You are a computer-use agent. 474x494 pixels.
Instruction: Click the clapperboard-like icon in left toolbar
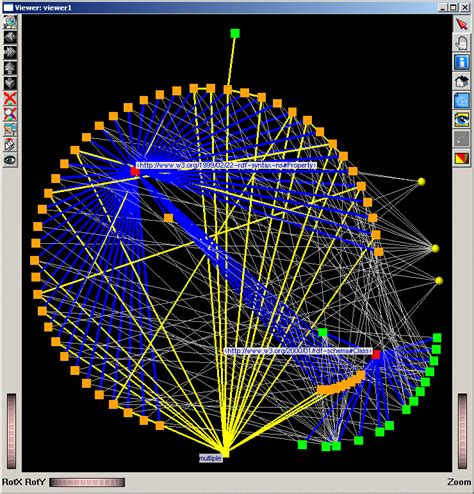tap(10, 144)
